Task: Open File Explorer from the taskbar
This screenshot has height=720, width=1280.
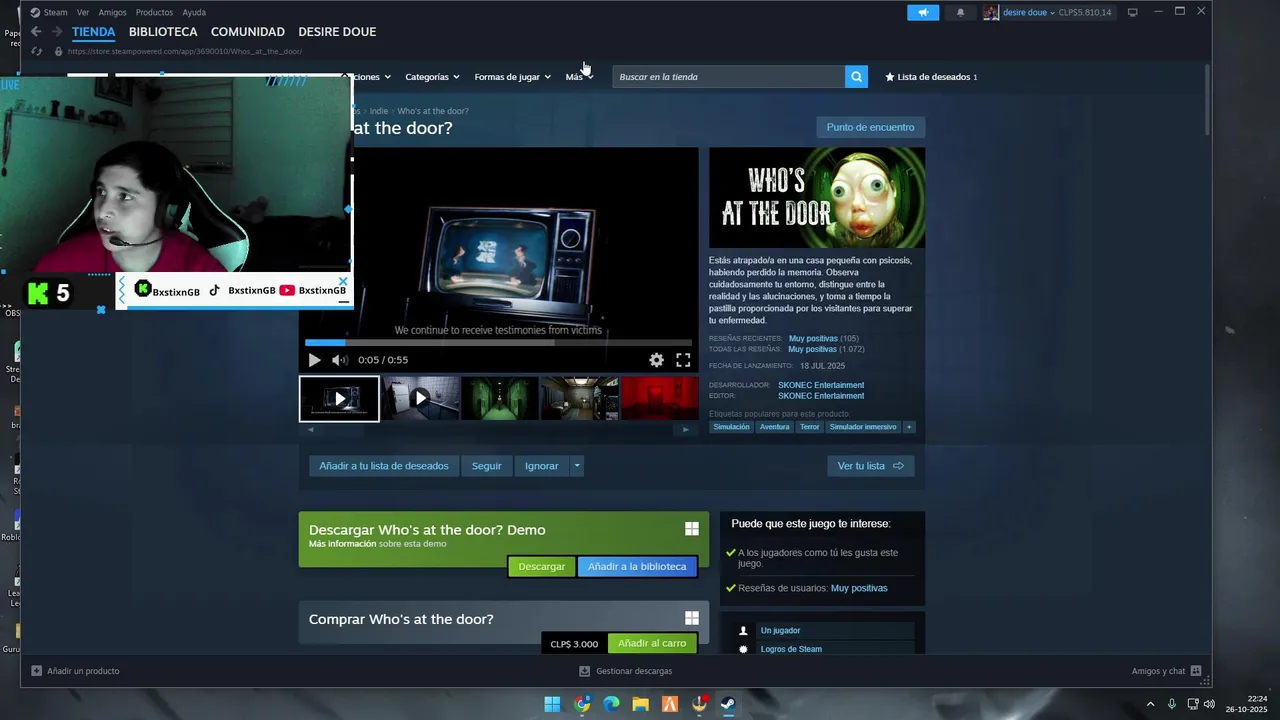Action: pos(640,704)
